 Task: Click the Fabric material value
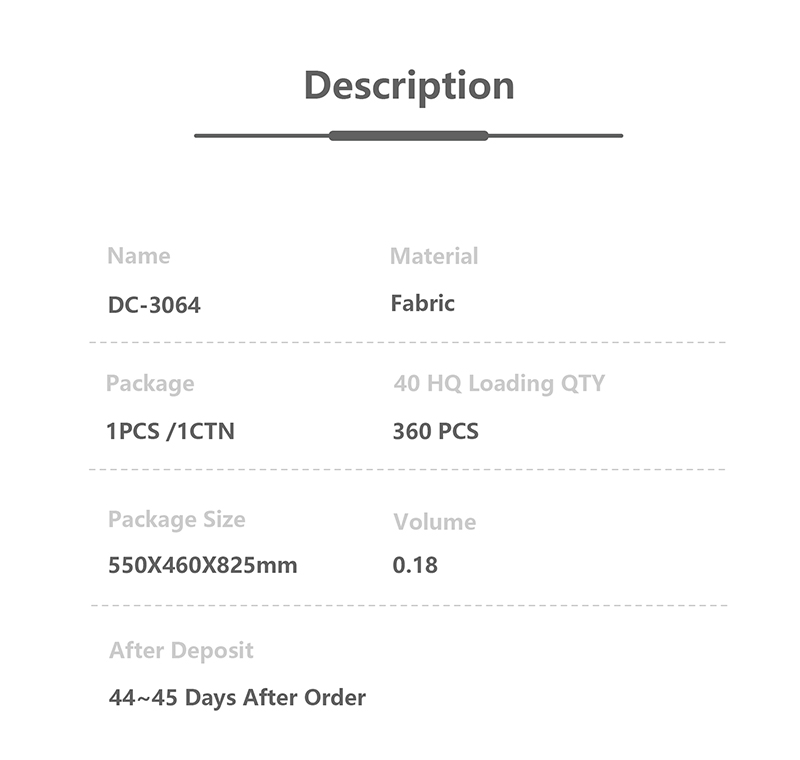pyautogui.click(x=422, y=303)
